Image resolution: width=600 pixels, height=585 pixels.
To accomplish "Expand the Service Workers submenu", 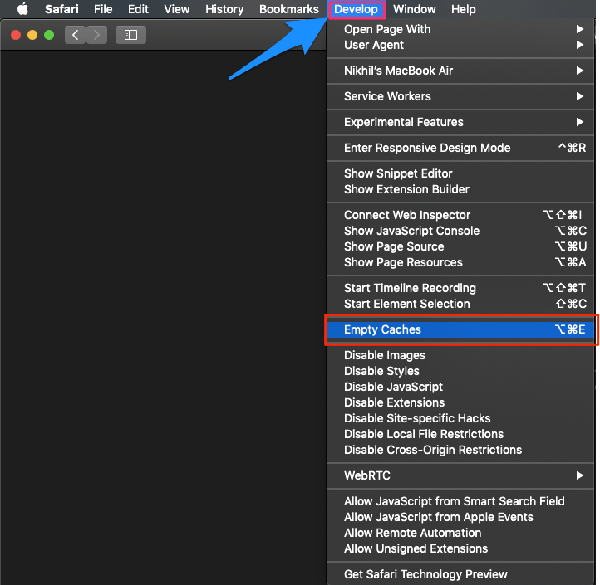I will pyautogui.click(x=461, y=96).
